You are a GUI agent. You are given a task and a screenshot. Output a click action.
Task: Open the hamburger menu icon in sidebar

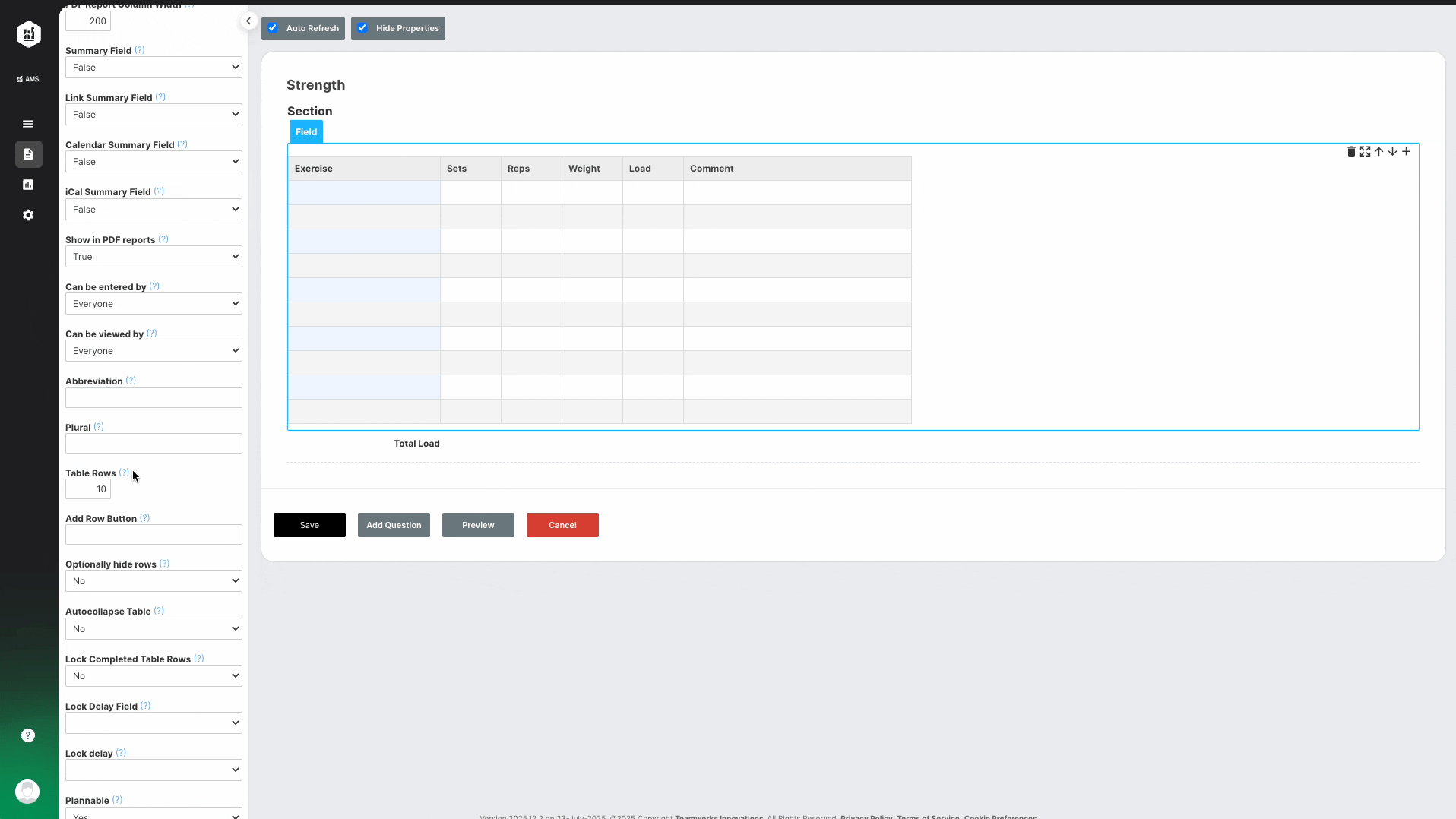[28, 124]
